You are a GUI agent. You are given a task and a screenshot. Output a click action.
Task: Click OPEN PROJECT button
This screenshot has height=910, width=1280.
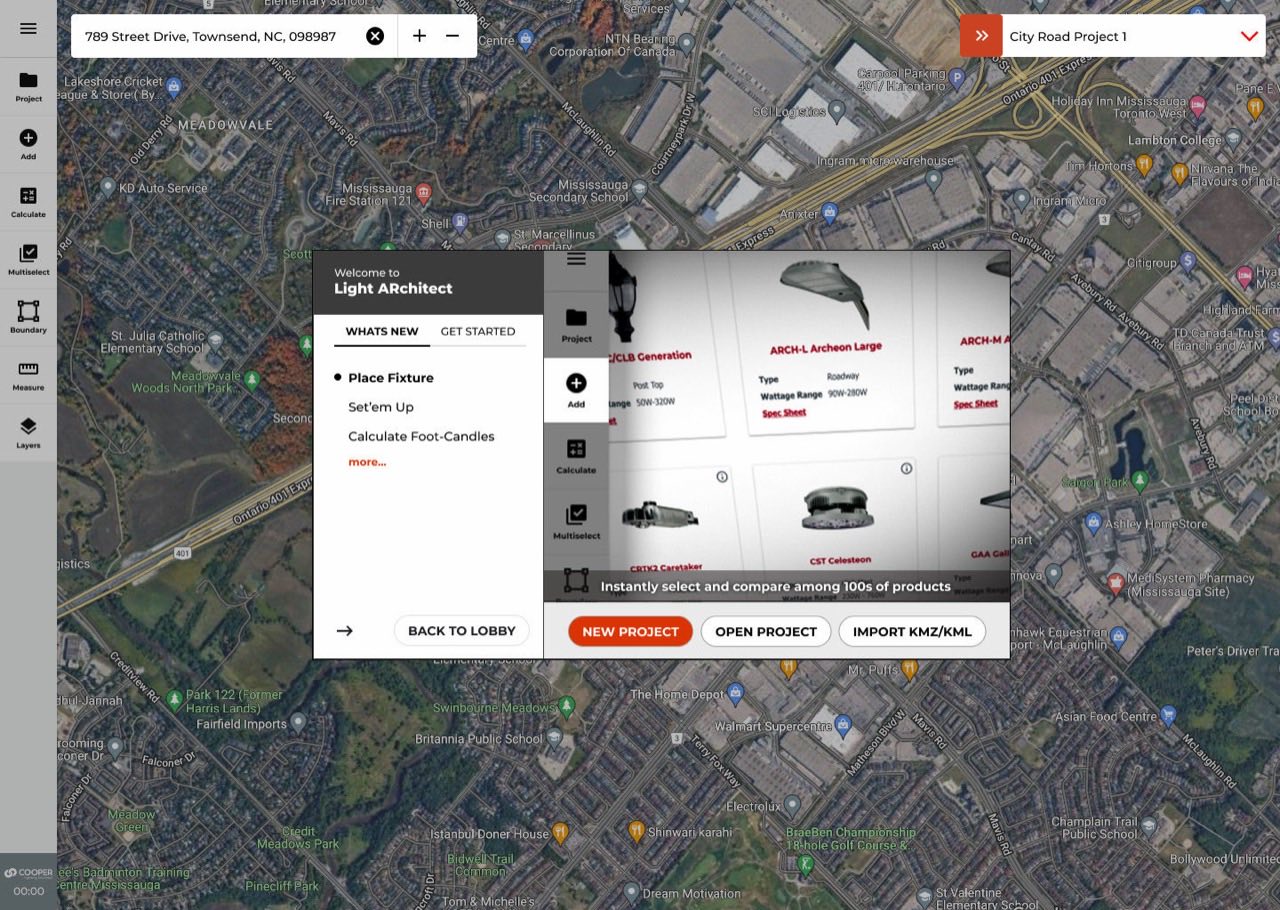coord(766,631)
